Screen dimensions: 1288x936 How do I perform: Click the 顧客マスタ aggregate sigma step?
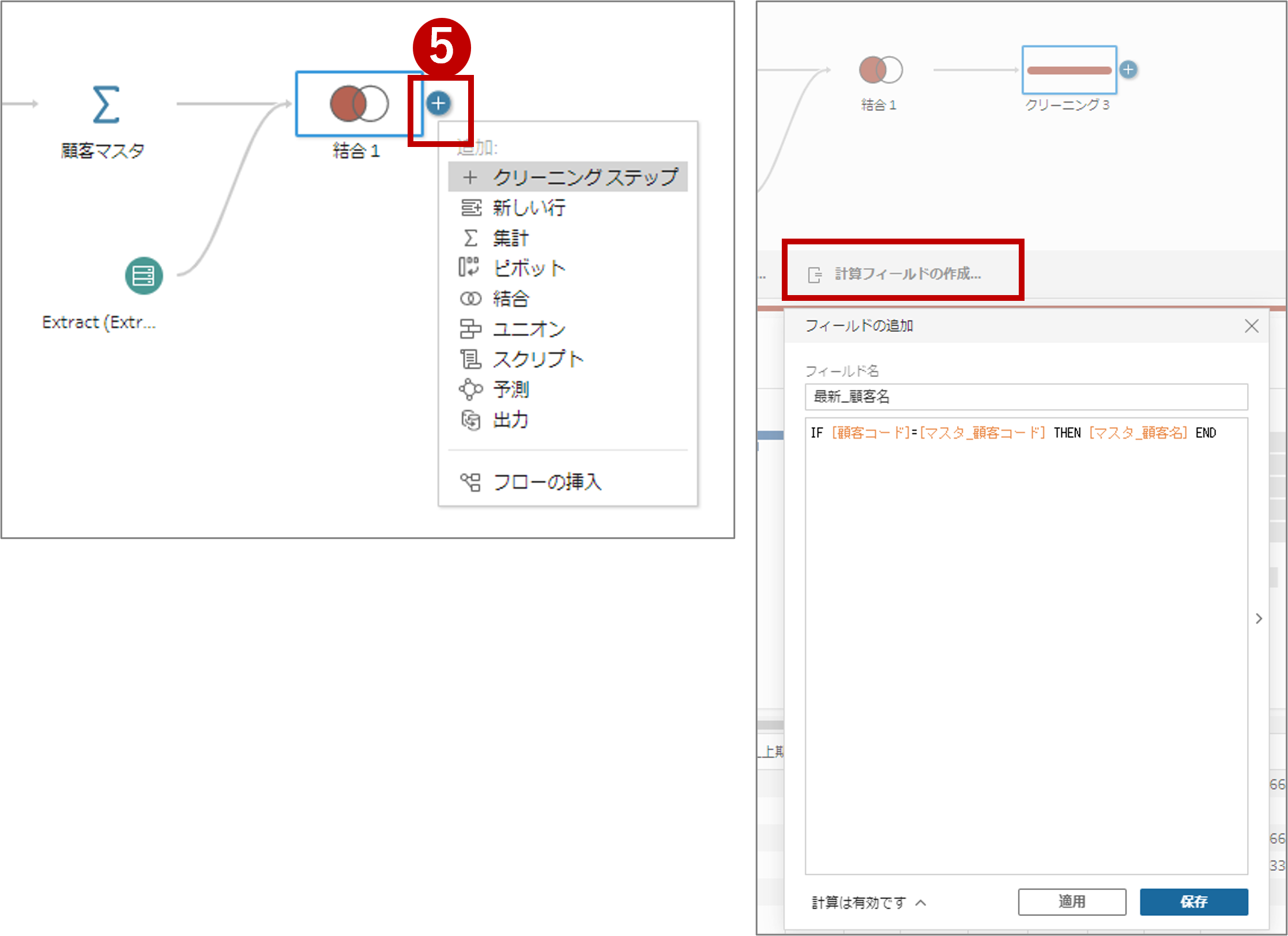tap(107, 104)
